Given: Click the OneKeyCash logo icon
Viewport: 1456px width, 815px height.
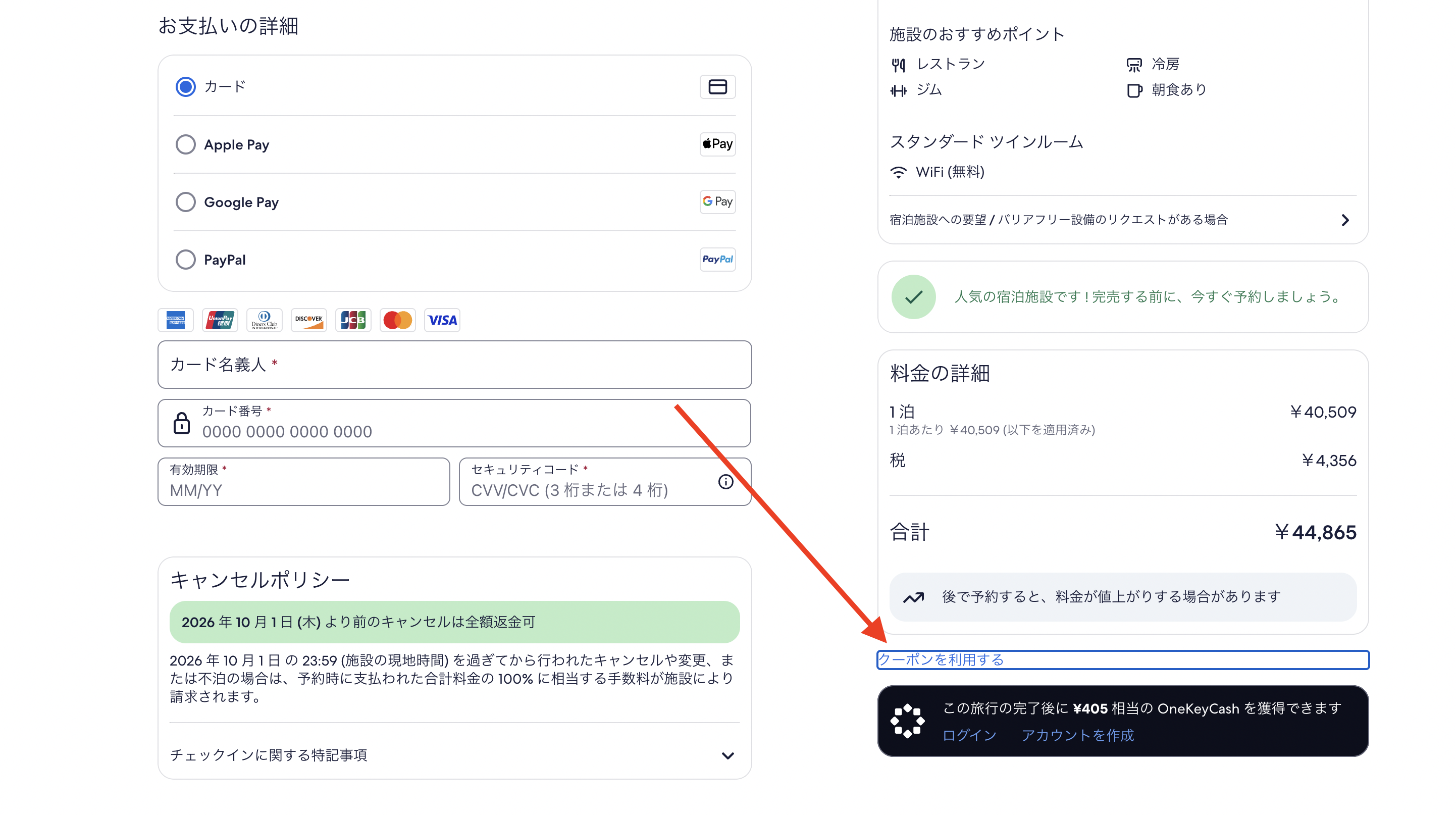Looking at the screenshot, I should (x=907, y=721).
